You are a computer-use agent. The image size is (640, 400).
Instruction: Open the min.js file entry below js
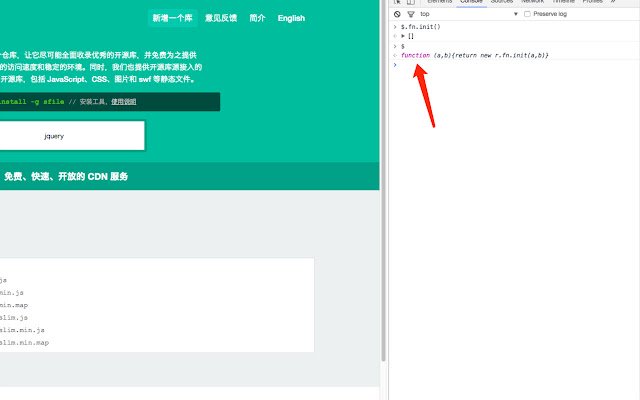[12, 293]
